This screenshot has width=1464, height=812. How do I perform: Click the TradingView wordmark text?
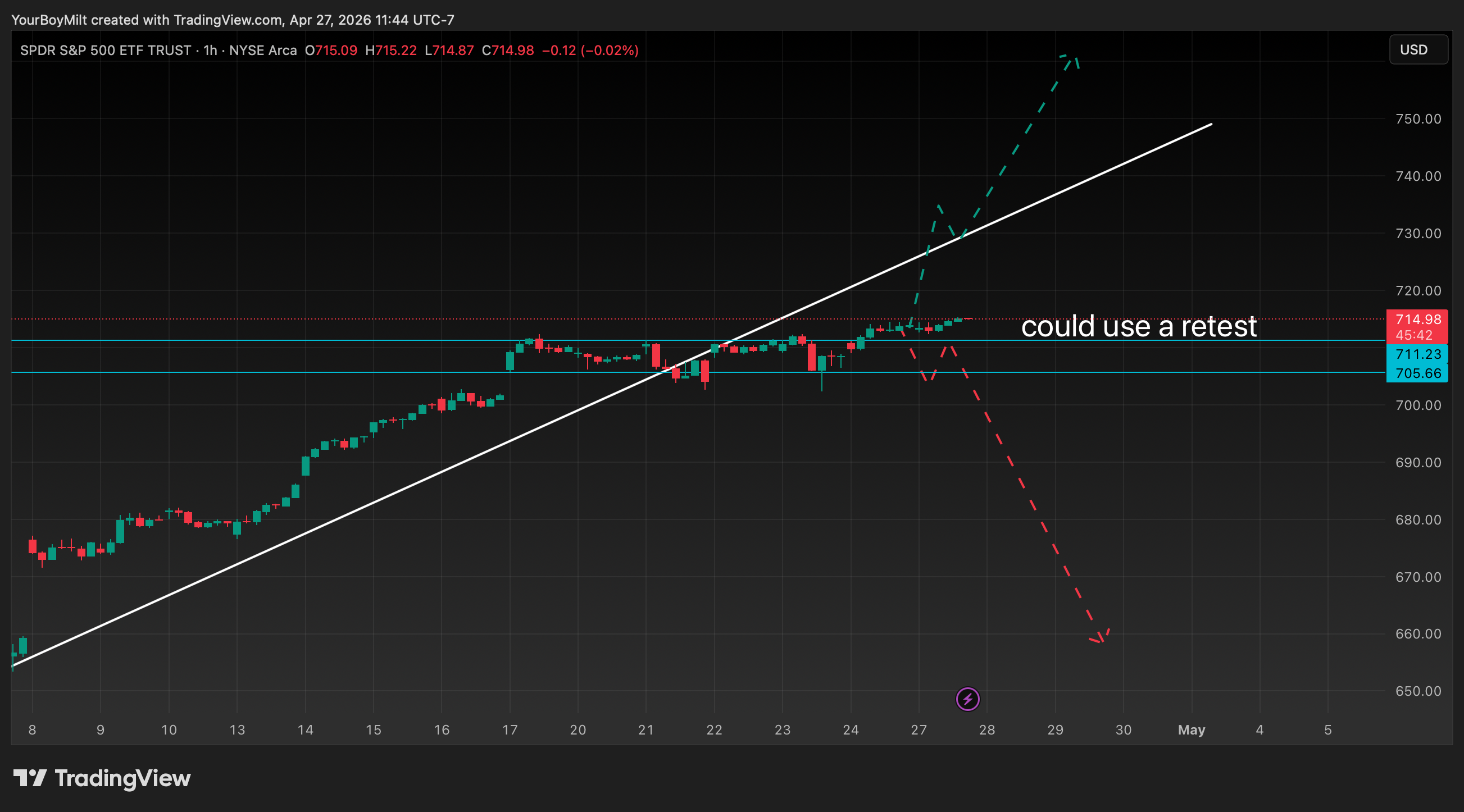(122, 778)
